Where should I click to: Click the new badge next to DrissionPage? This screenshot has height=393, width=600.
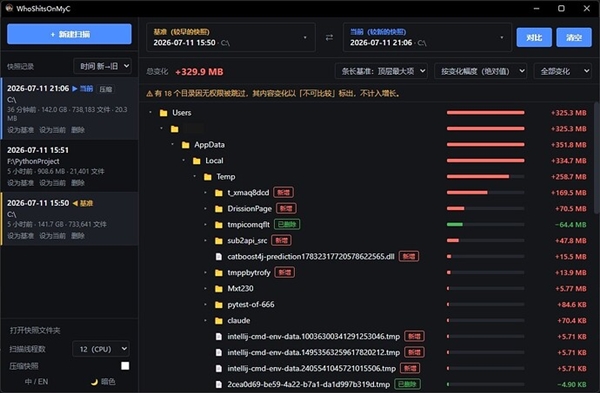click(x=286, y=209)
